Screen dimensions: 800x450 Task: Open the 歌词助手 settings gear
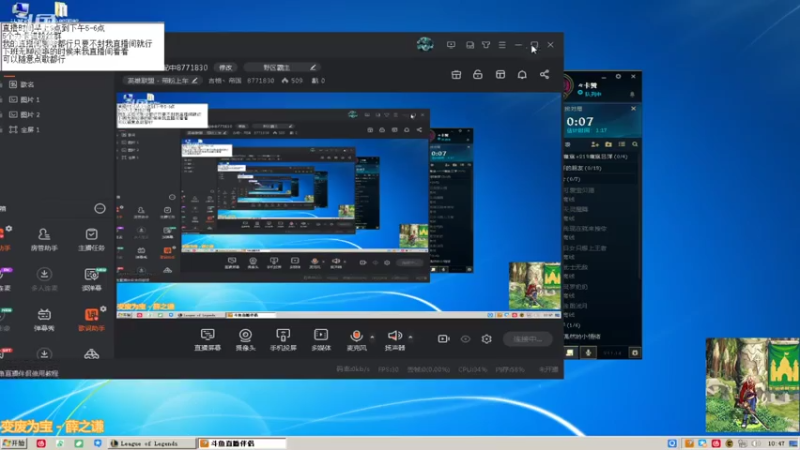103,309
